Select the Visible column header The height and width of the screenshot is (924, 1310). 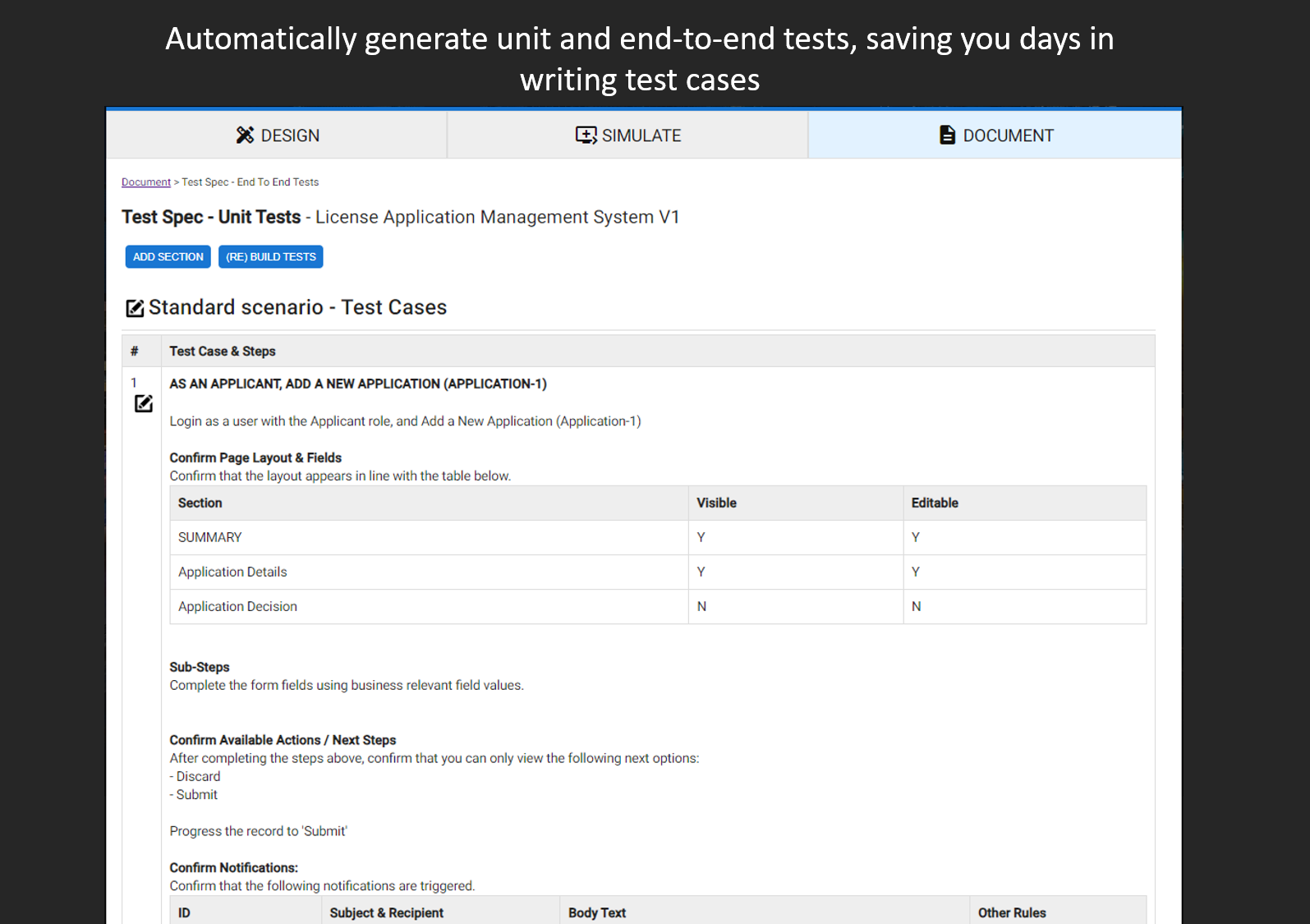tap(716, 503)
